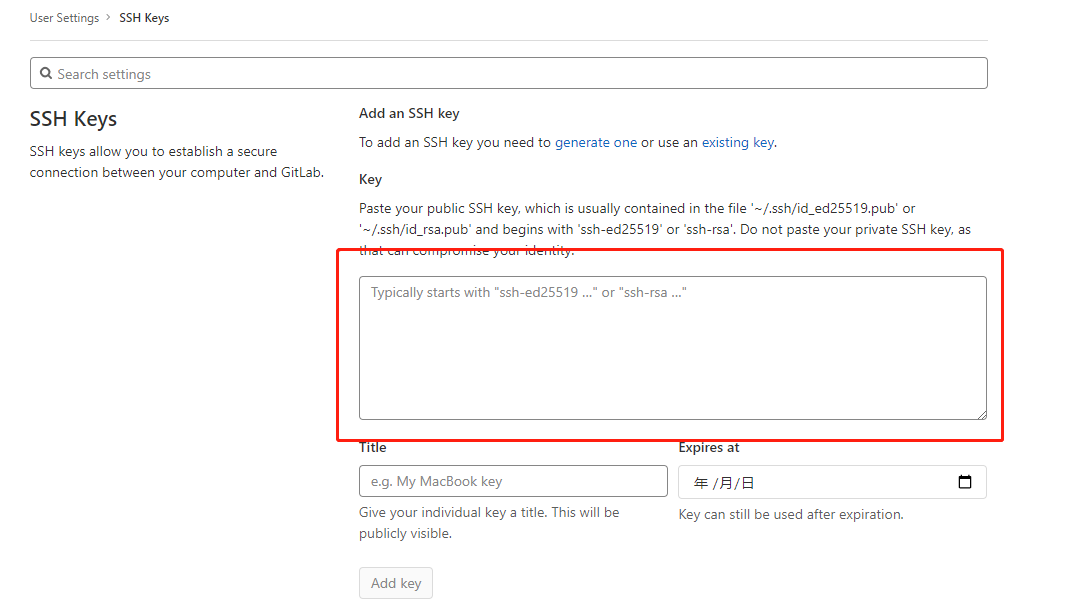Click the Title text field

pos(513,481)
